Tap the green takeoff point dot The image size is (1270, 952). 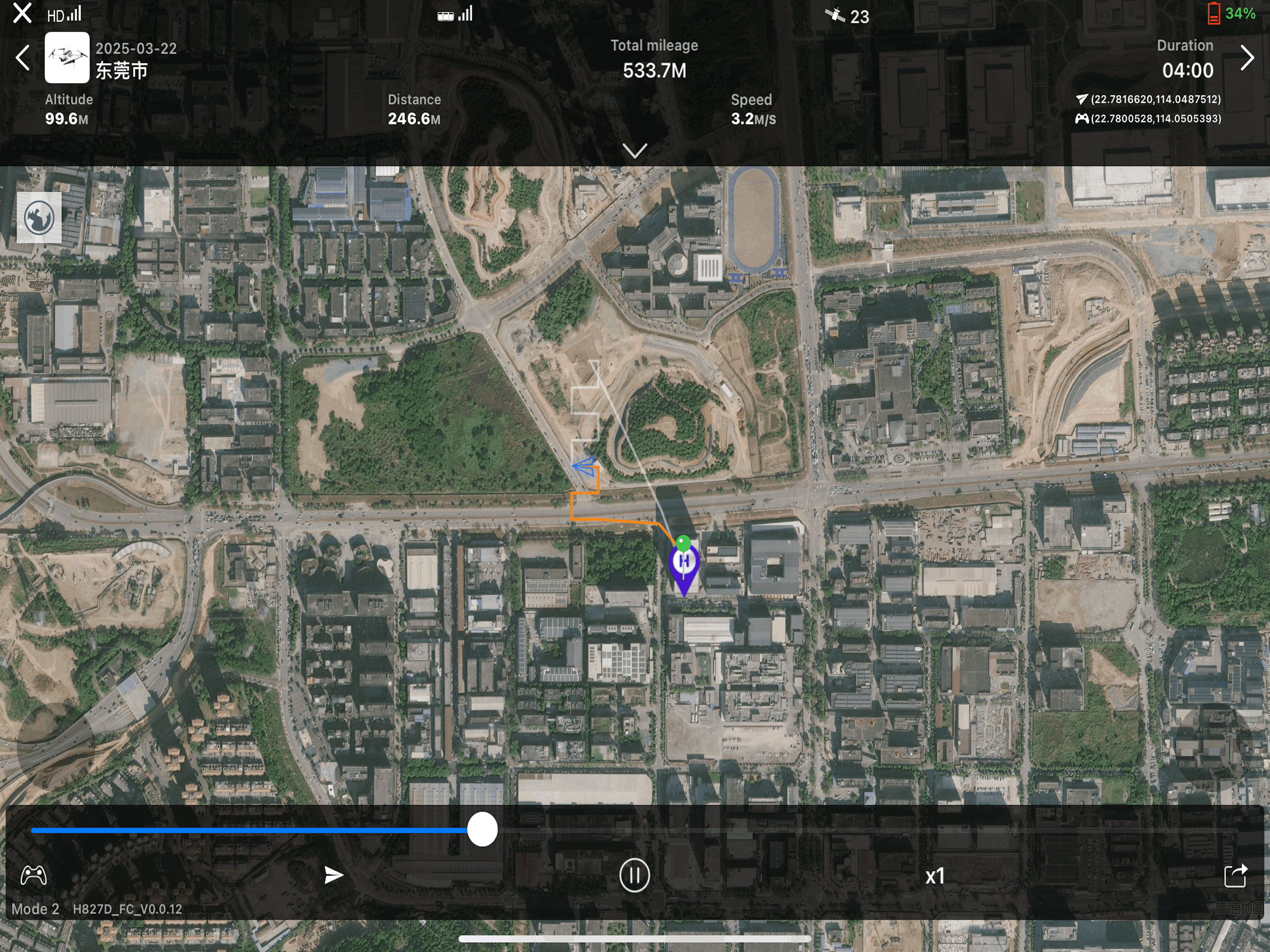683,542
